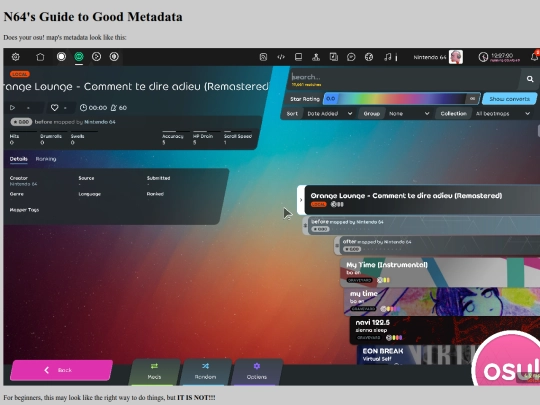Open the rankings podium icon
Image resolution: width=540 pixels, height=405 pixels.
pyautogui.click(x=316, y=57)
